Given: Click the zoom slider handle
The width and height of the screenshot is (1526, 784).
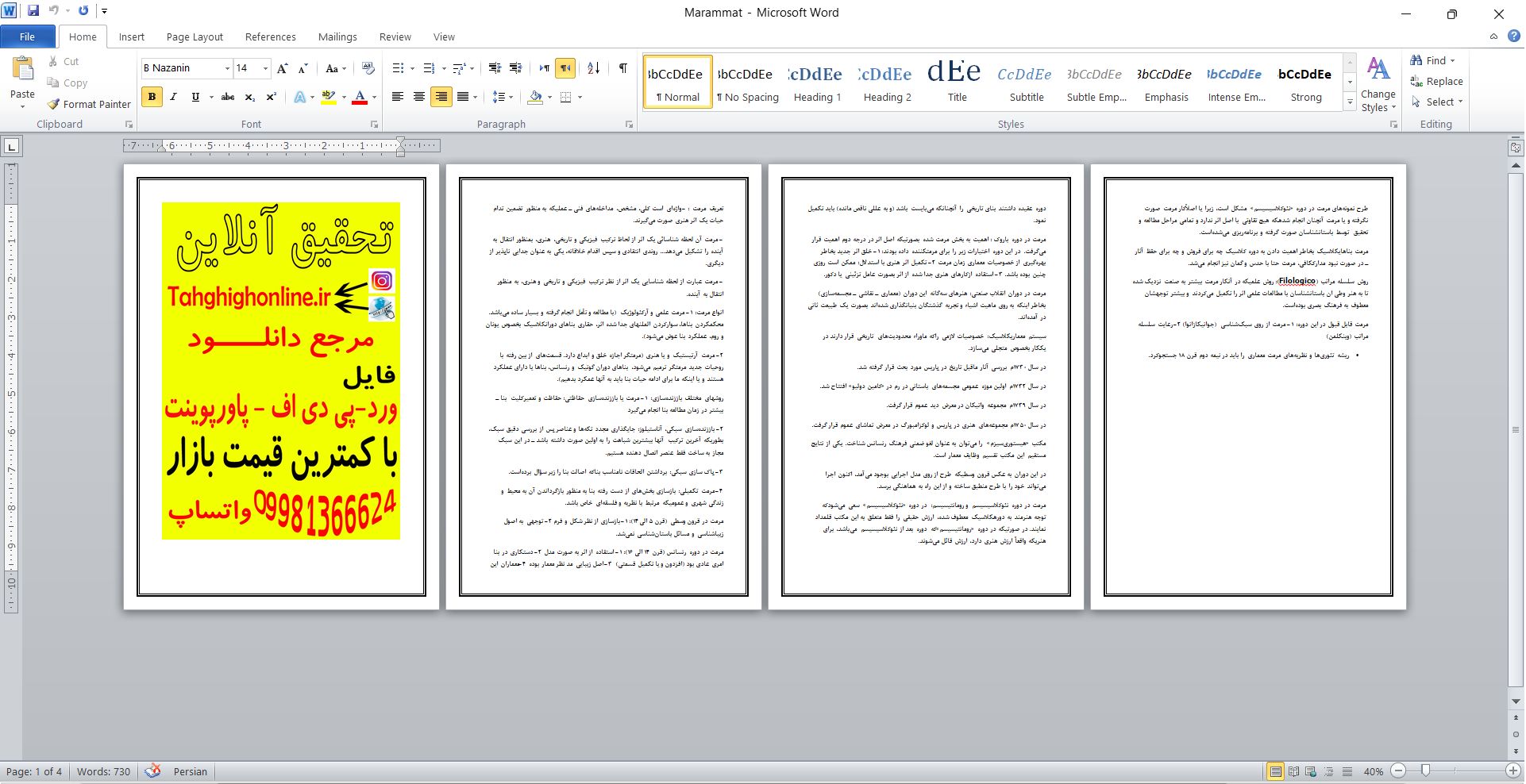Looking at the screenshot, I should pyautogui.click(x=1426, y=771).
